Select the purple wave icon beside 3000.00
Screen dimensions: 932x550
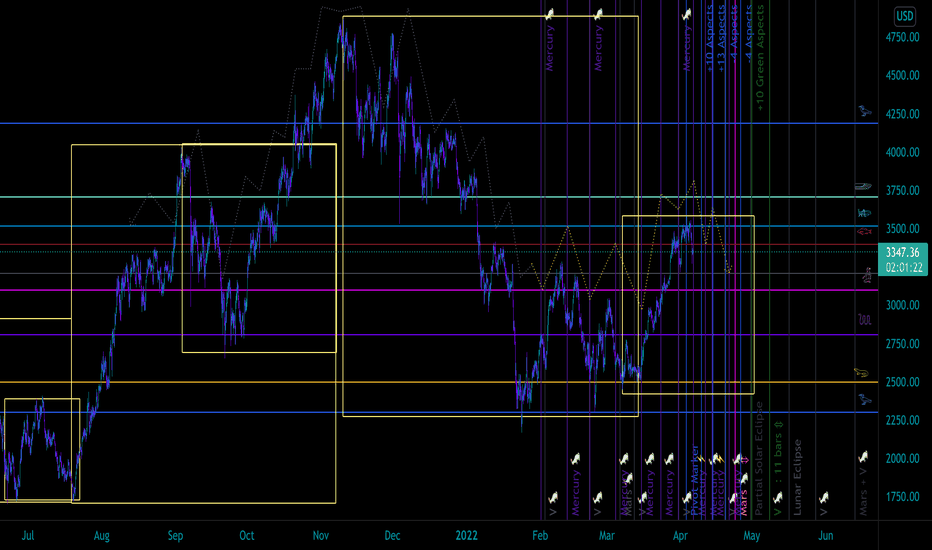pos(864,320)
